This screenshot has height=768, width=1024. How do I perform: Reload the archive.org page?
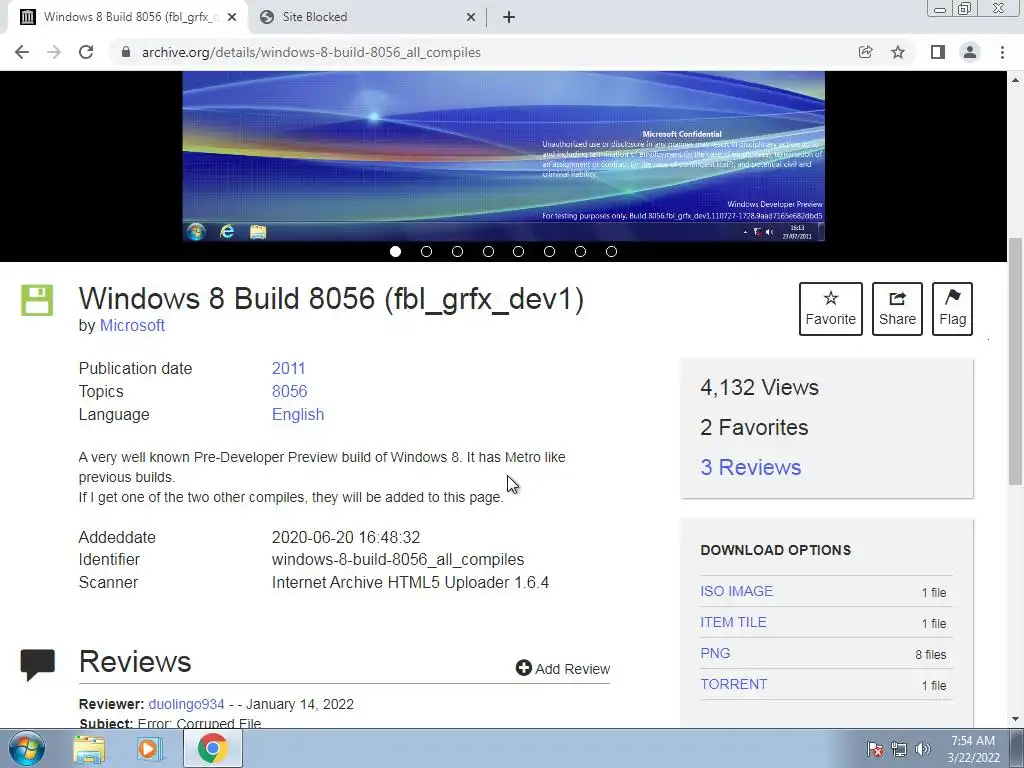point(86,52)
